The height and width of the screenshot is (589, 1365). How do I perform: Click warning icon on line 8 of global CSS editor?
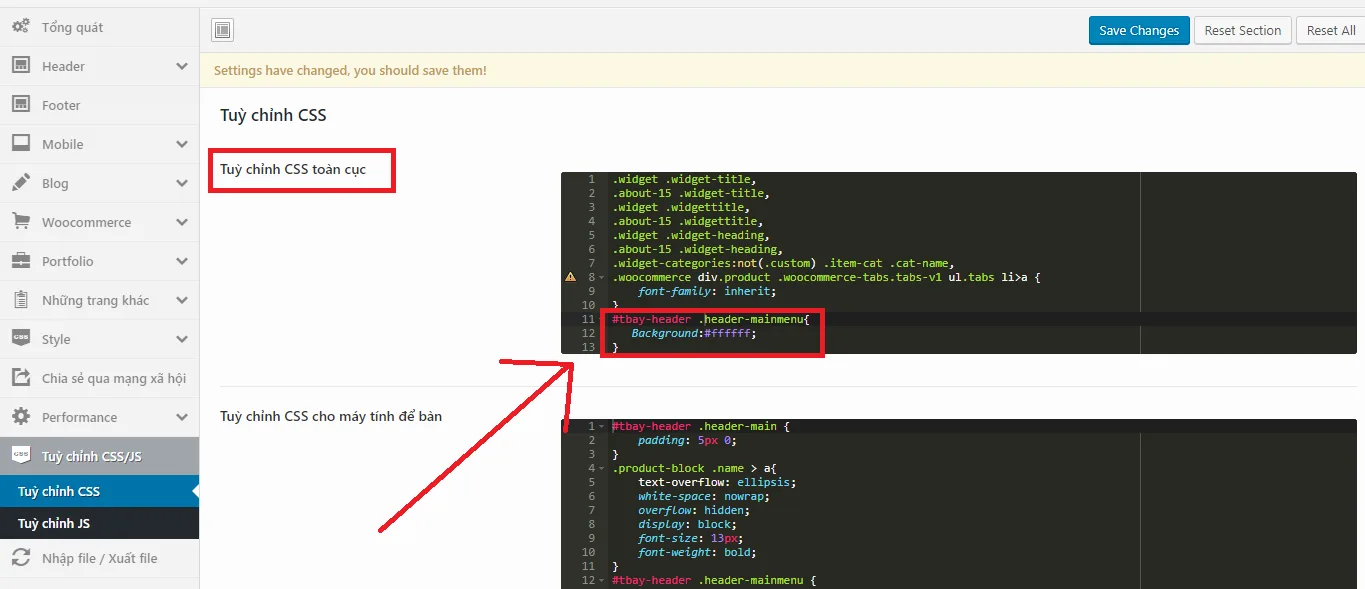570,277
